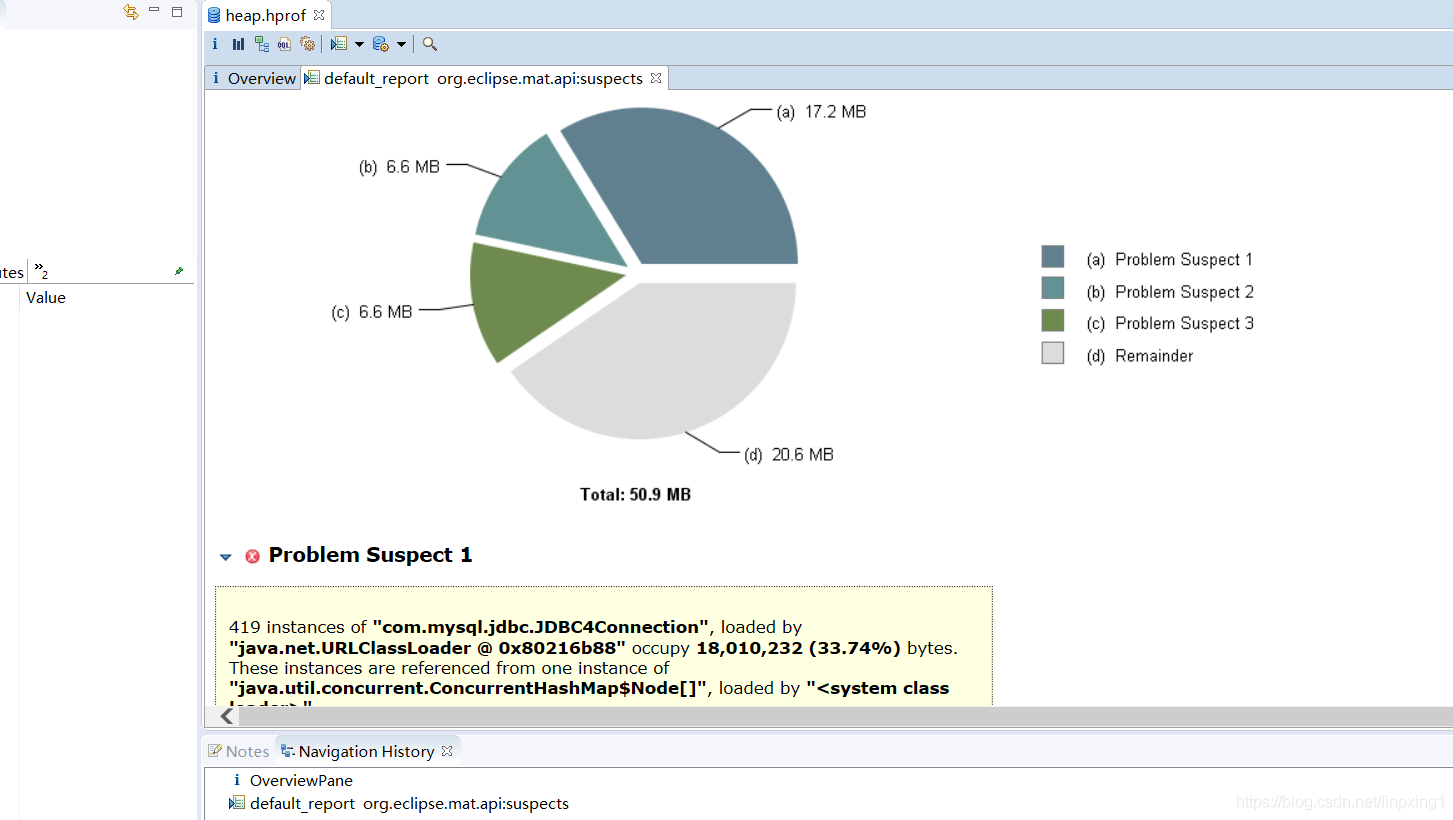The height and width of the screenshot is (820, 1453).
Task: Minimize the left inspector panel
Action: 154,11
